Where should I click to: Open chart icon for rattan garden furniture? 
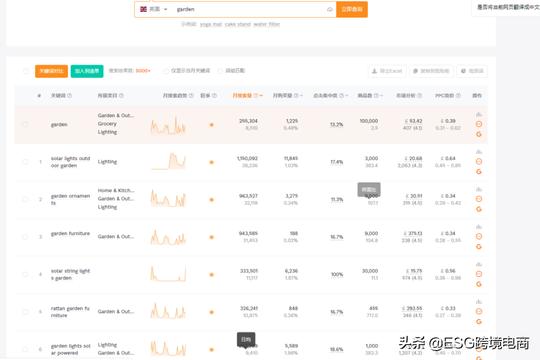(479, 302)
